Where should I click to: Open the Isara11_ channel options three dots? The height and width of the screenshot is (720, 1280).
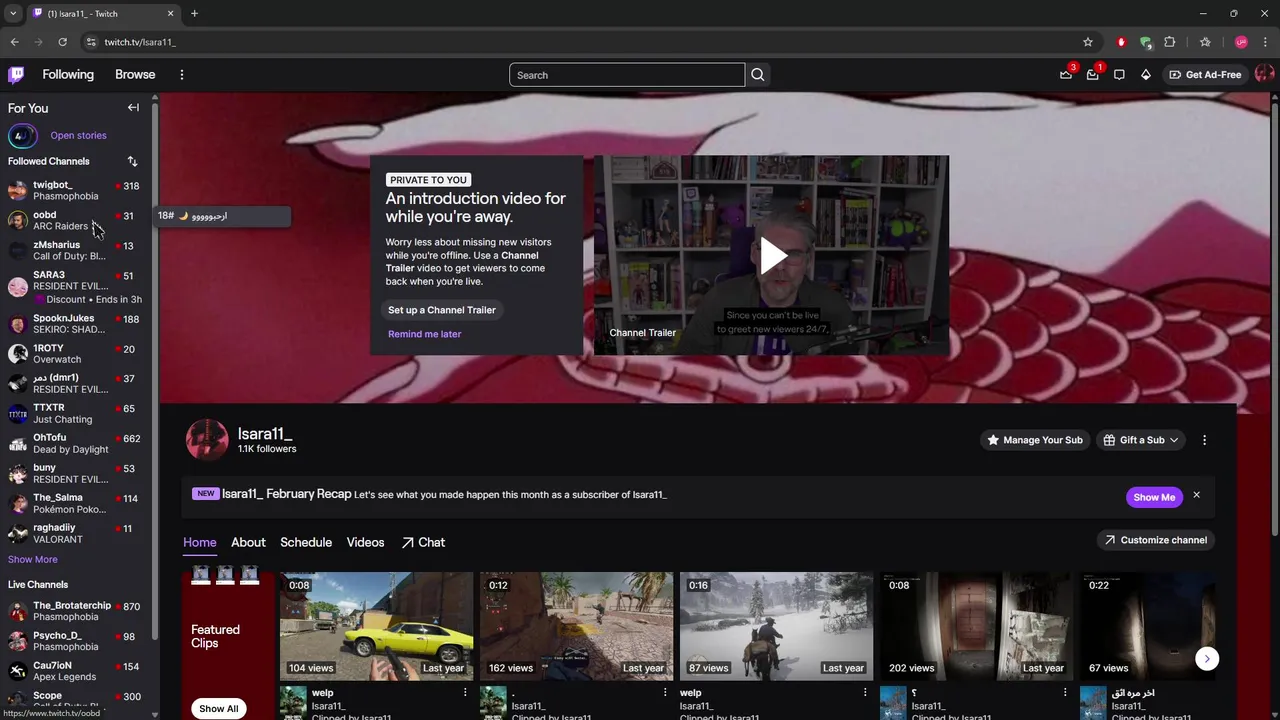pyautogui.click(x=1204, y=440)
